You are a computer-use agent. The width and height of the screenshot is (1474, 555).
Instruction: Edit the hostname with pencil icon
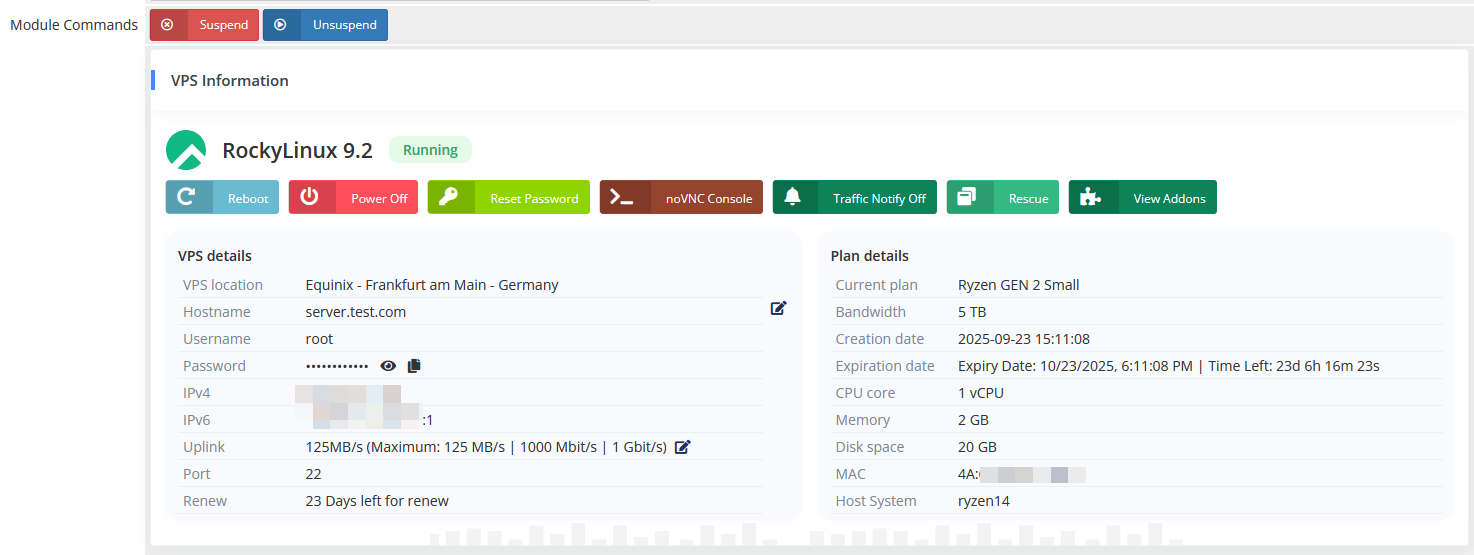[x=778, y=308]
